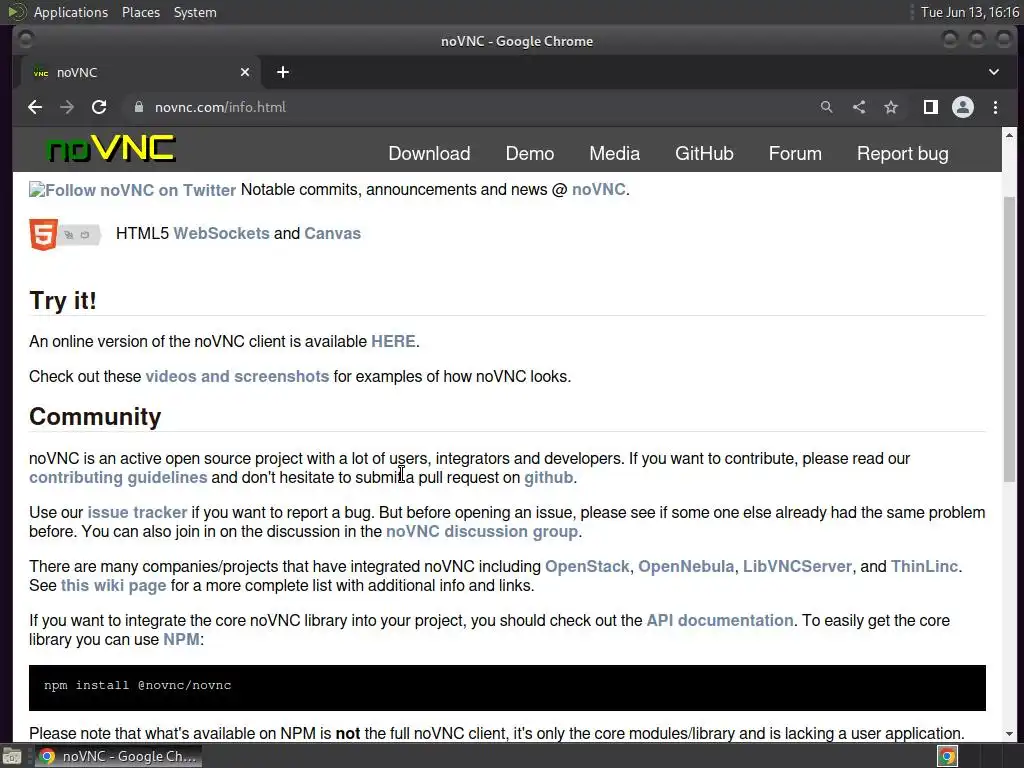The width and height of the screenshot is (1024, 768).
Task: Open the contributing guidelines link
Action: click(118, 477)
